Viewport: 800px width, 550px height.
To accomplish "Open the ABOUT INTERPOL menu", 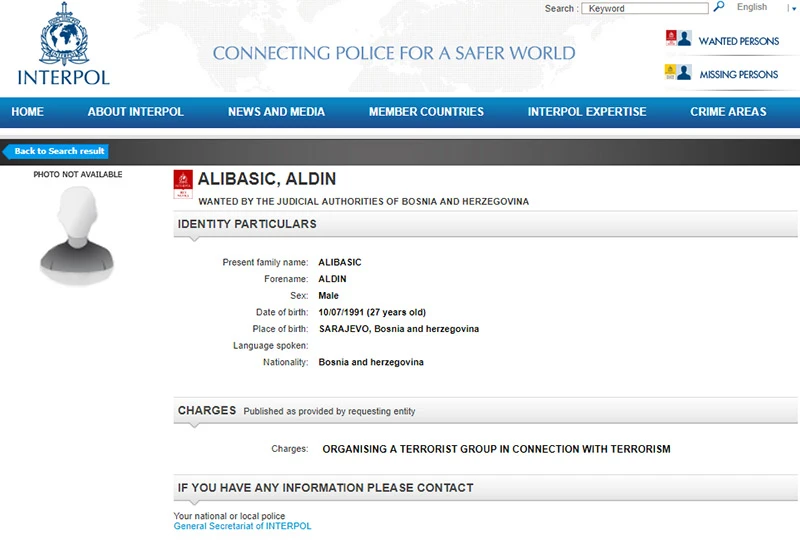I will (x=135, y=112).
